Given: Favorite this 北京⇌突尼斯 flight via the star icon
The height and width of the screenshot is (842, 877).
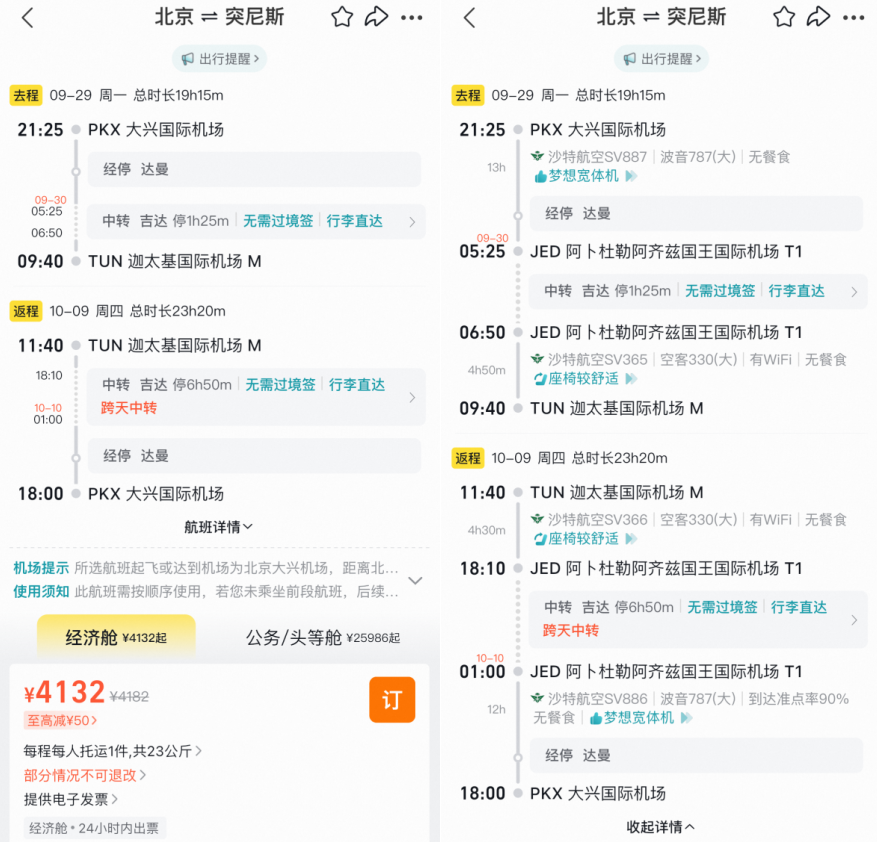Looking at the screenshot, I should [x=341, y=17].
